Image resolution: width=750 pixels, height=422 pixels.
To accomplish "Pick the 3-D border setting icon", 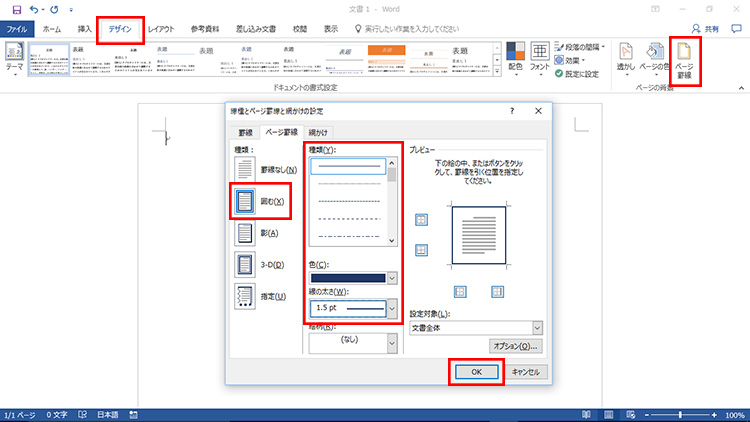I will [245, 264].
